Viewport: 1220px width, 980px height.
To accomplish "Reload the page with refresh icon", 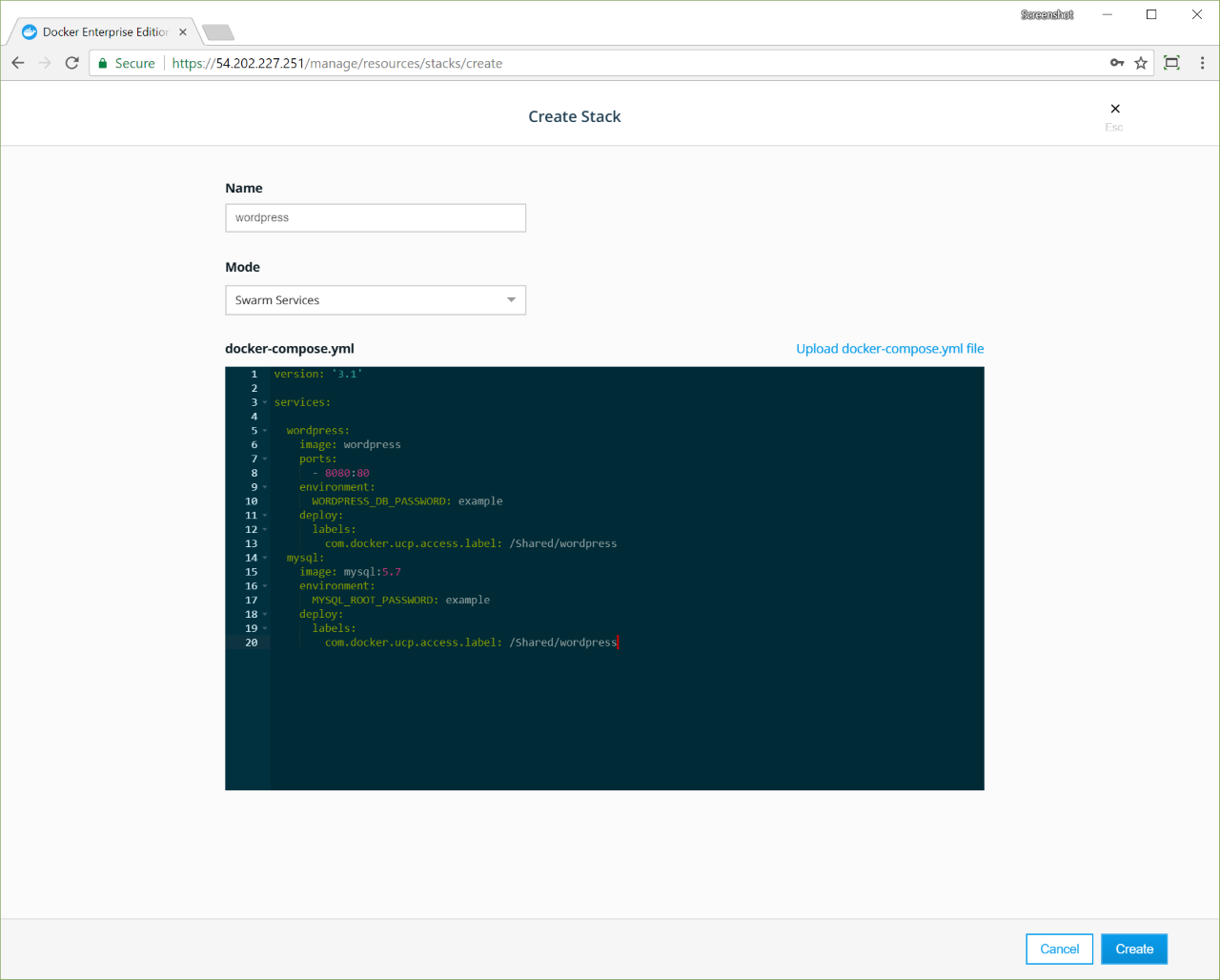I will pos(71,63).
